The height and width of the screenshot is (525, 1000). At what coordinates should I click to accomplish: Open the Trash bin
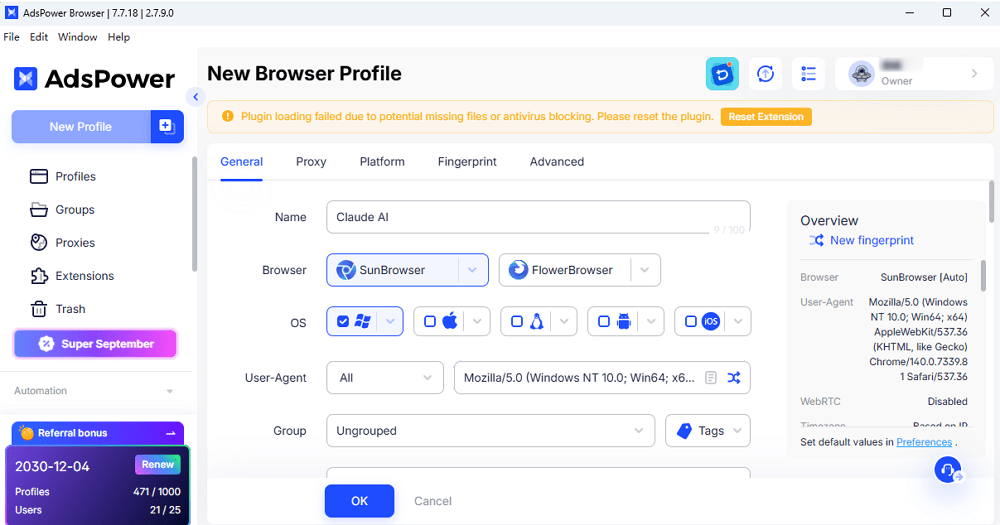pos(40,309)
